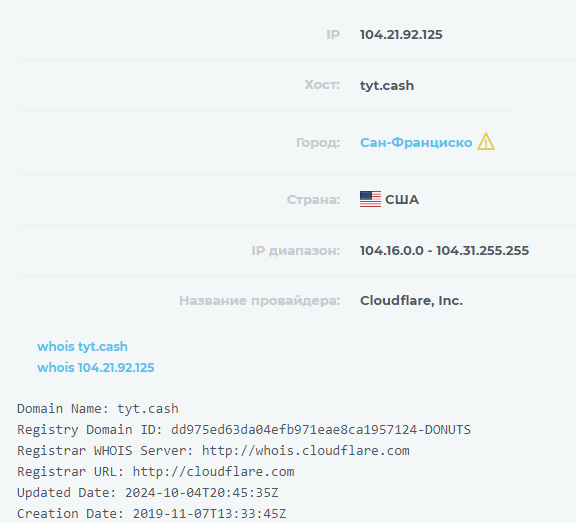Click the Название провайдера: label

pos(259,300)
